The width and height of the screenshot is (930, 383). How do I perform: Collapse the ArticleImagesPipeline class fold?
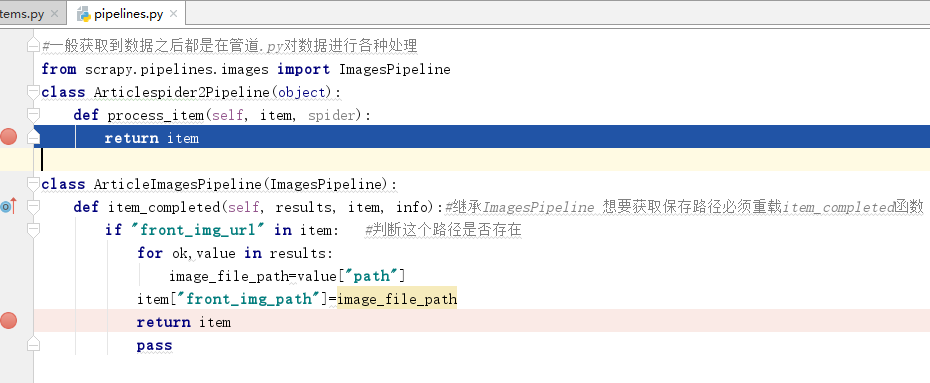pos(34,184)
